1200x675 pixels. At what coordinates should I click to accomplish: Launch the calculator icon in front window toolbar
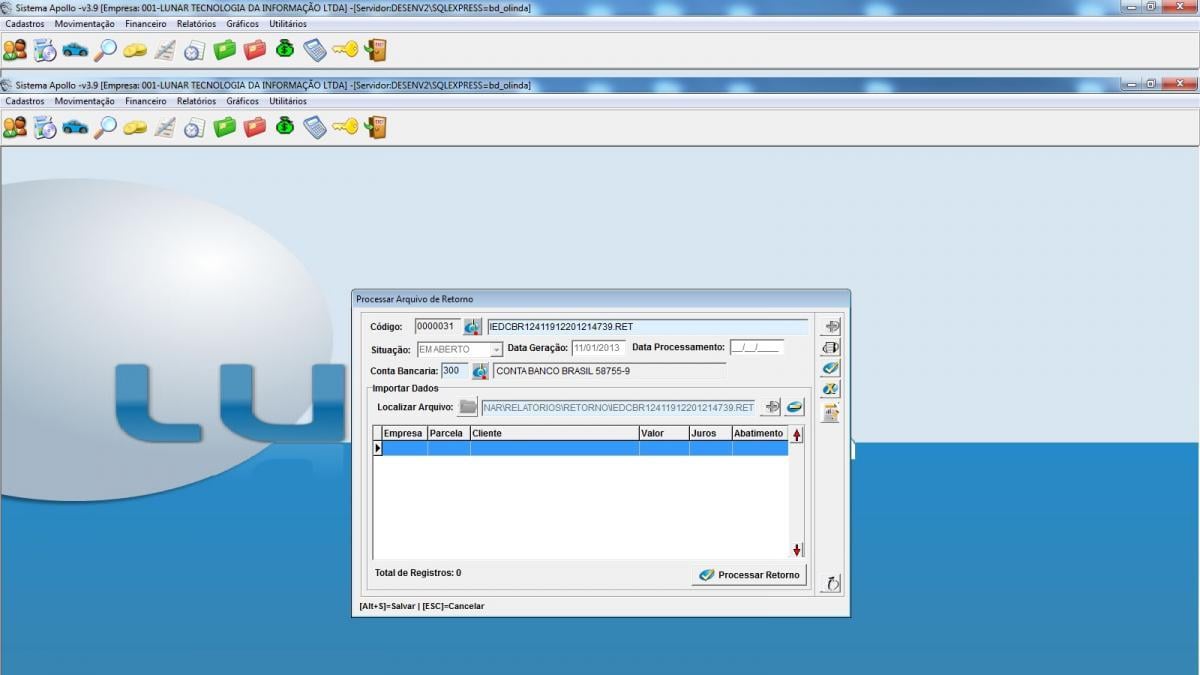tap(315, 127)
